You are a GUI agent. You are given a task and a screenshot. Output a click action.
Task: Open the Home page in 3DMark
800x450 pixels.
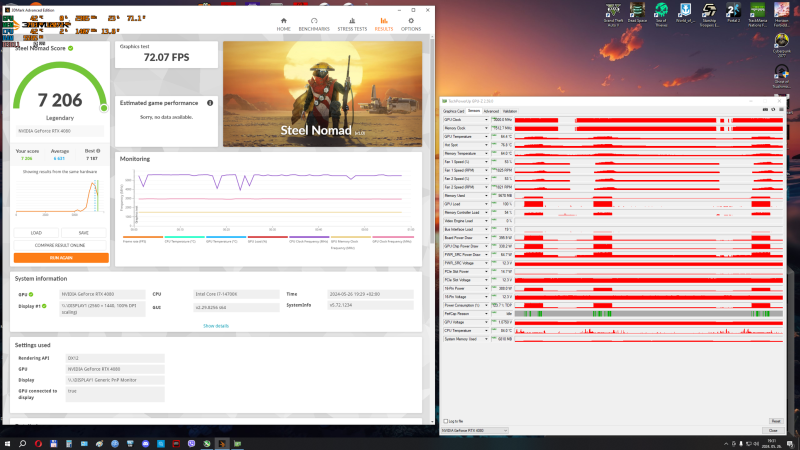(x=283, y=24)
